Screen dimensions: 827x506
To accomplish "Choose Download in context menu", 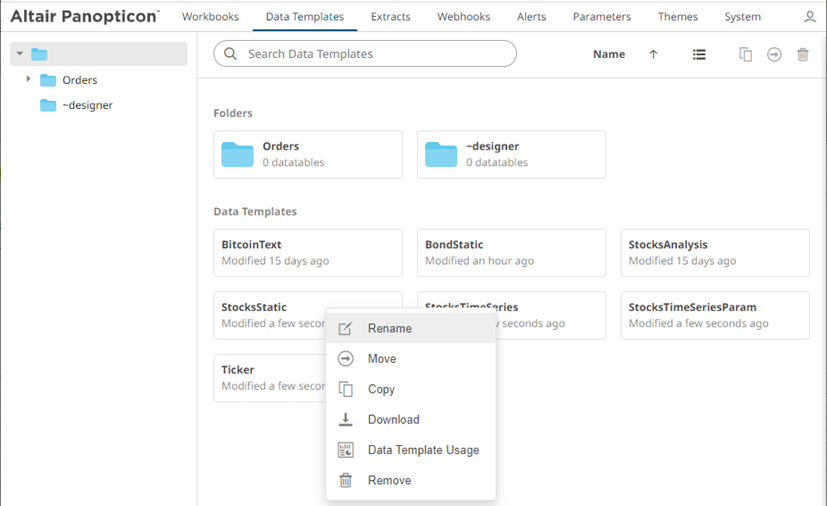I will point(393,420).
